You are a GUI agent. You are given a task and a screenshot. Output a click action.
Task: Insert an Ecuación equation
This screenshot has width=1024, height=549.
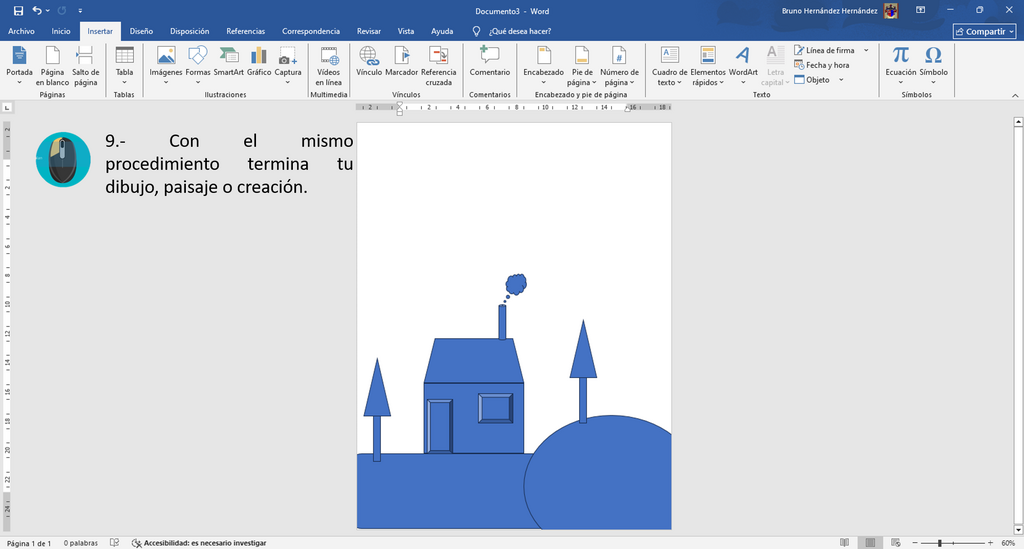(901, 65)
